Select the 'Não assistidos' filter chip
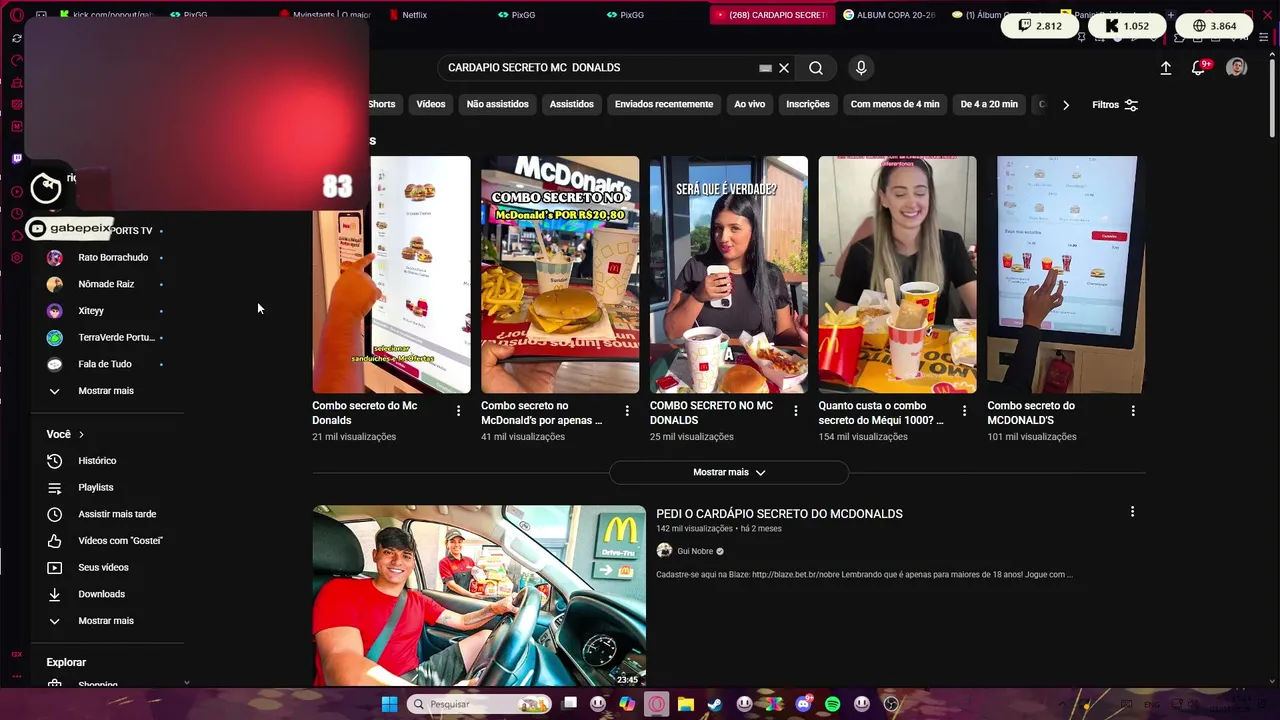Screen dimensions: 1280x720 (497, 104)
